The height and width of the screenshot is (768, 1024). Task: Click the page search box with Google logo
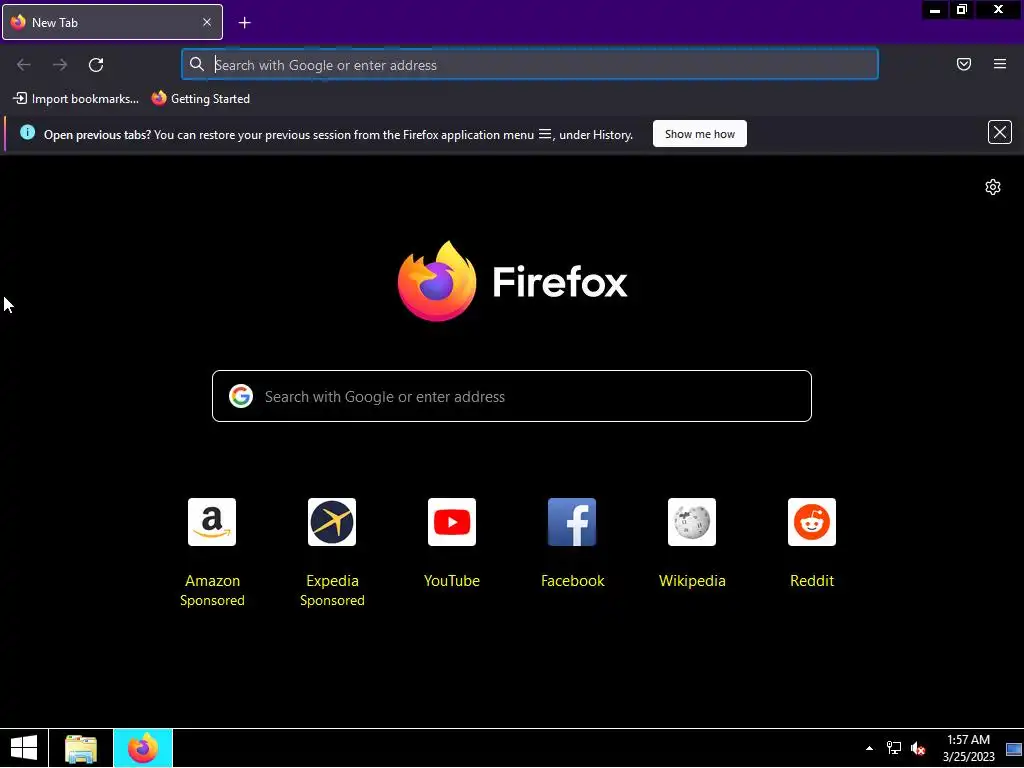(512, 396)
